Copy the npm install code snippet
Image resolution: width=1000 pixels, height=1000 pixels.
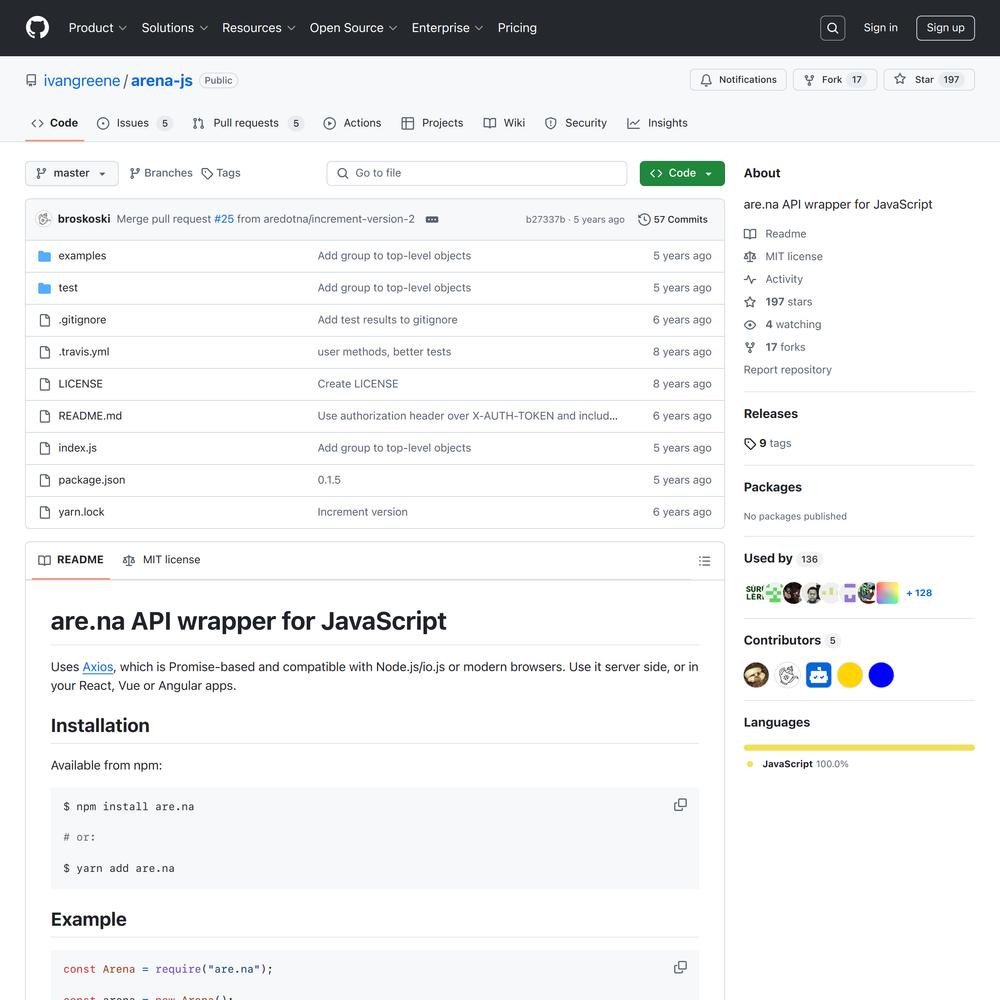tap(680, 805)
